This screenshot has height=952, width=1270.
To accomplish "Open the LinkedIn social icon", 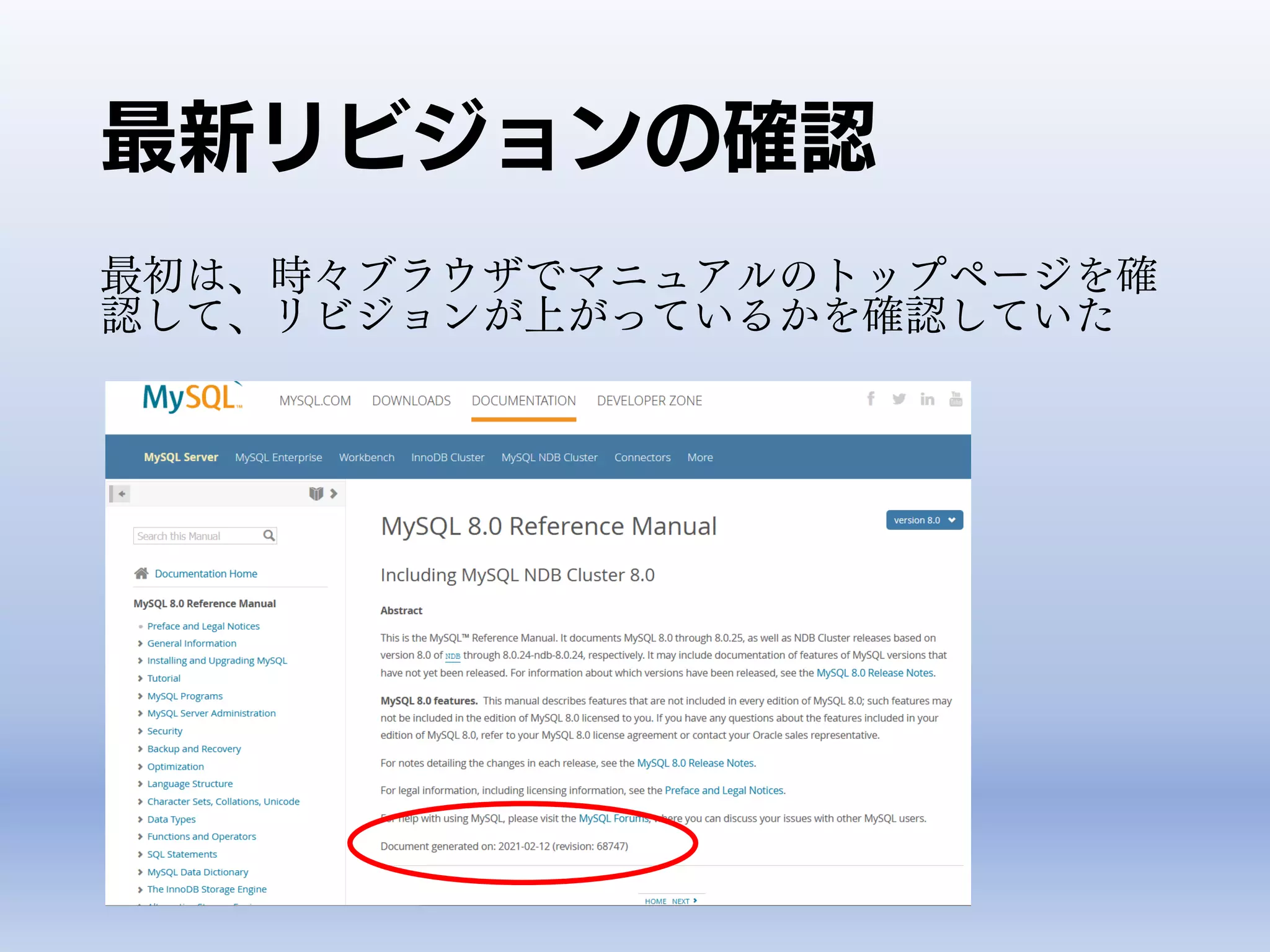I will coord(927,399).
